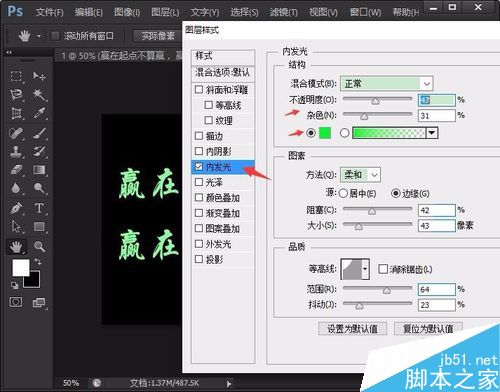Swap foreground and background colors
The height and width of the screenshot is (392, 500).
pyautogui.click(x=38, y=262)
